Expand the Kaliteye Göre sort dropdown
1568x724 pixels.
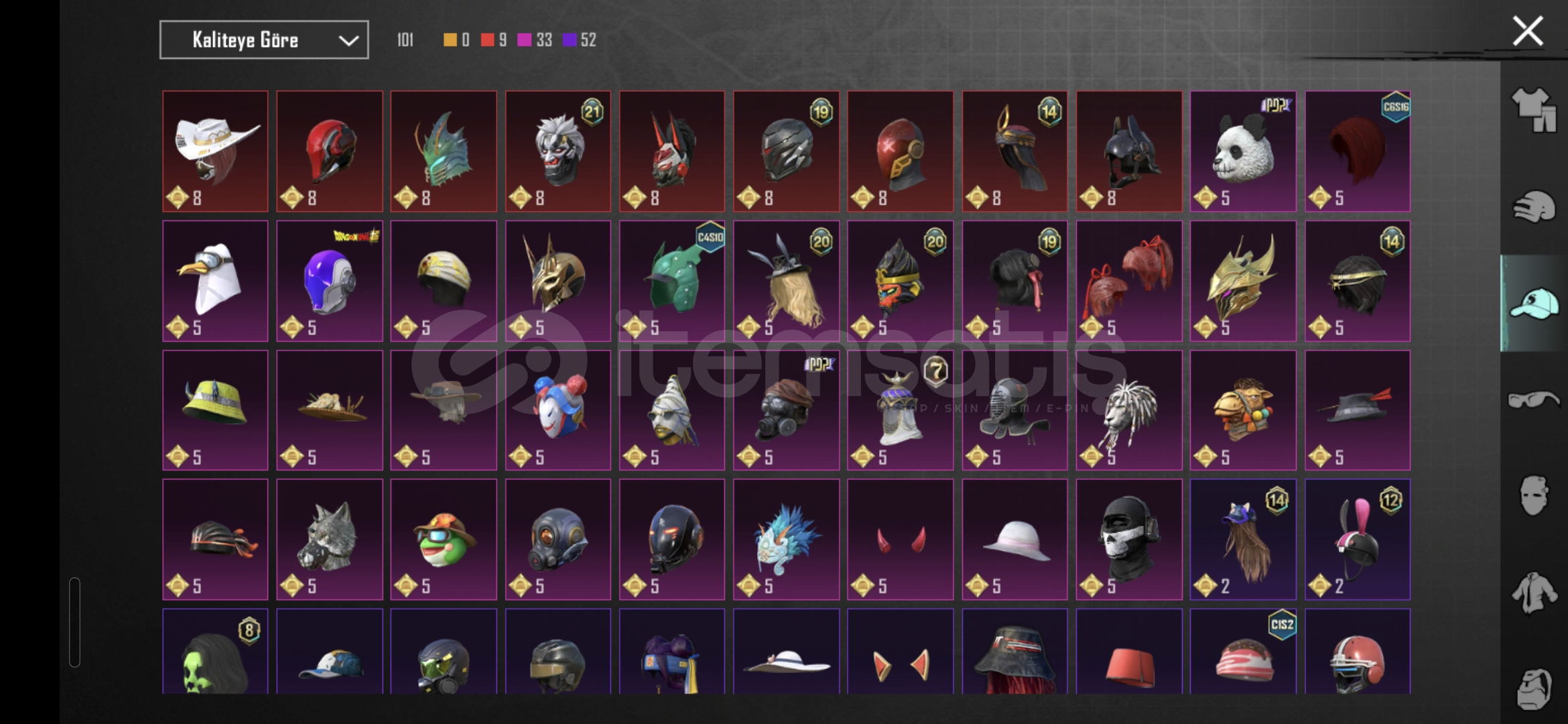pos(264,40)
